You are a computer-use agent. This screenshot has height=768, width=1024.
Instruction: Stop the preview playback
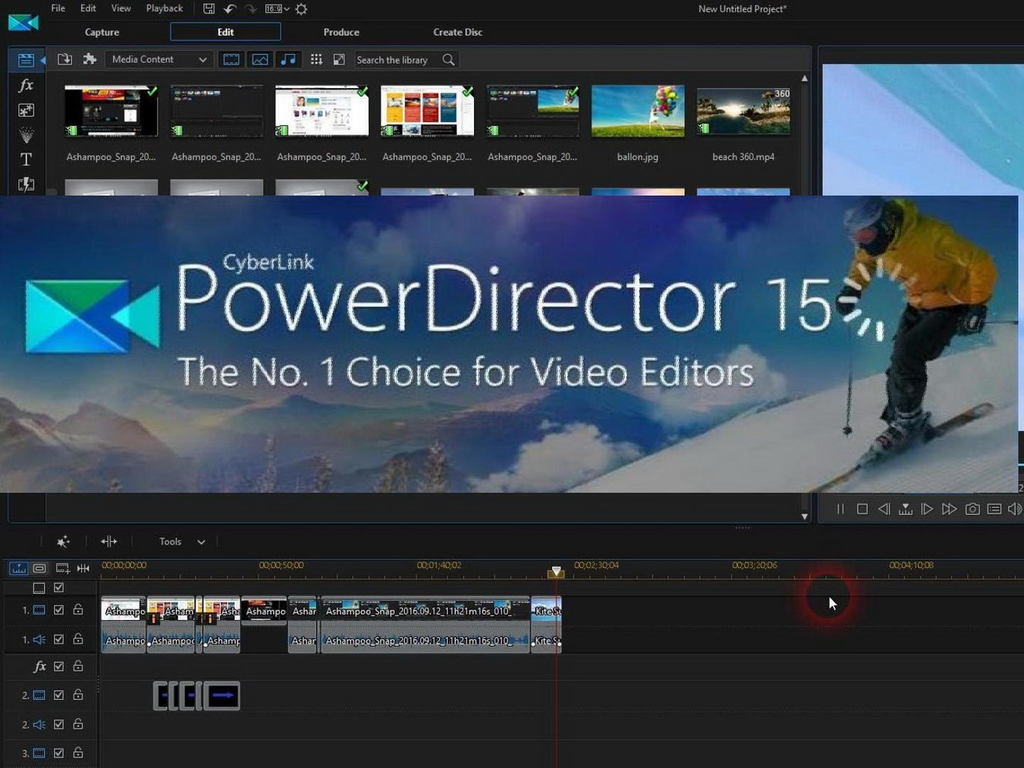click(862, 509)
